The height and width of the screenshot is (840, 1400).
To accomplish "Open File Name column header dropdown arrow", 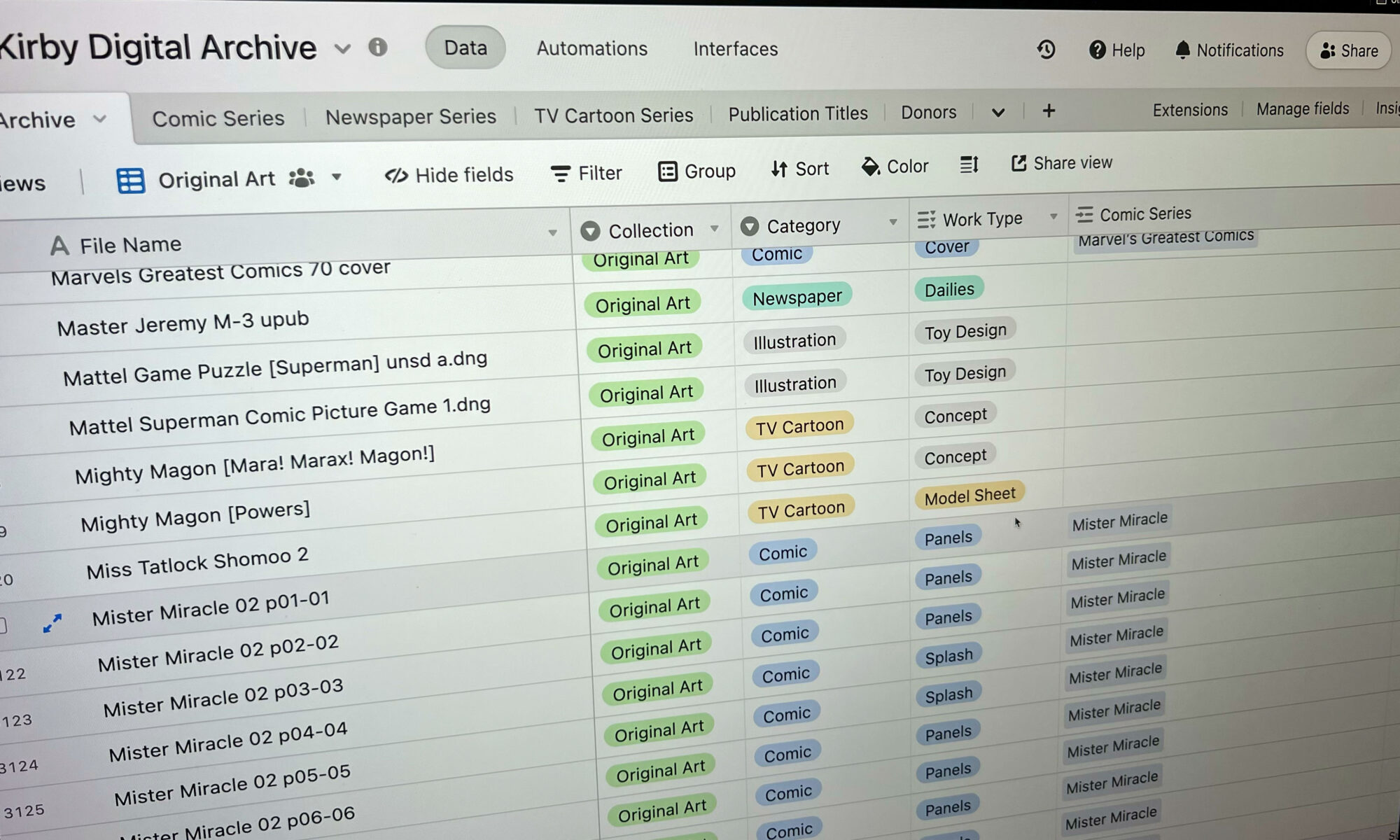I will tap(552, 232).
